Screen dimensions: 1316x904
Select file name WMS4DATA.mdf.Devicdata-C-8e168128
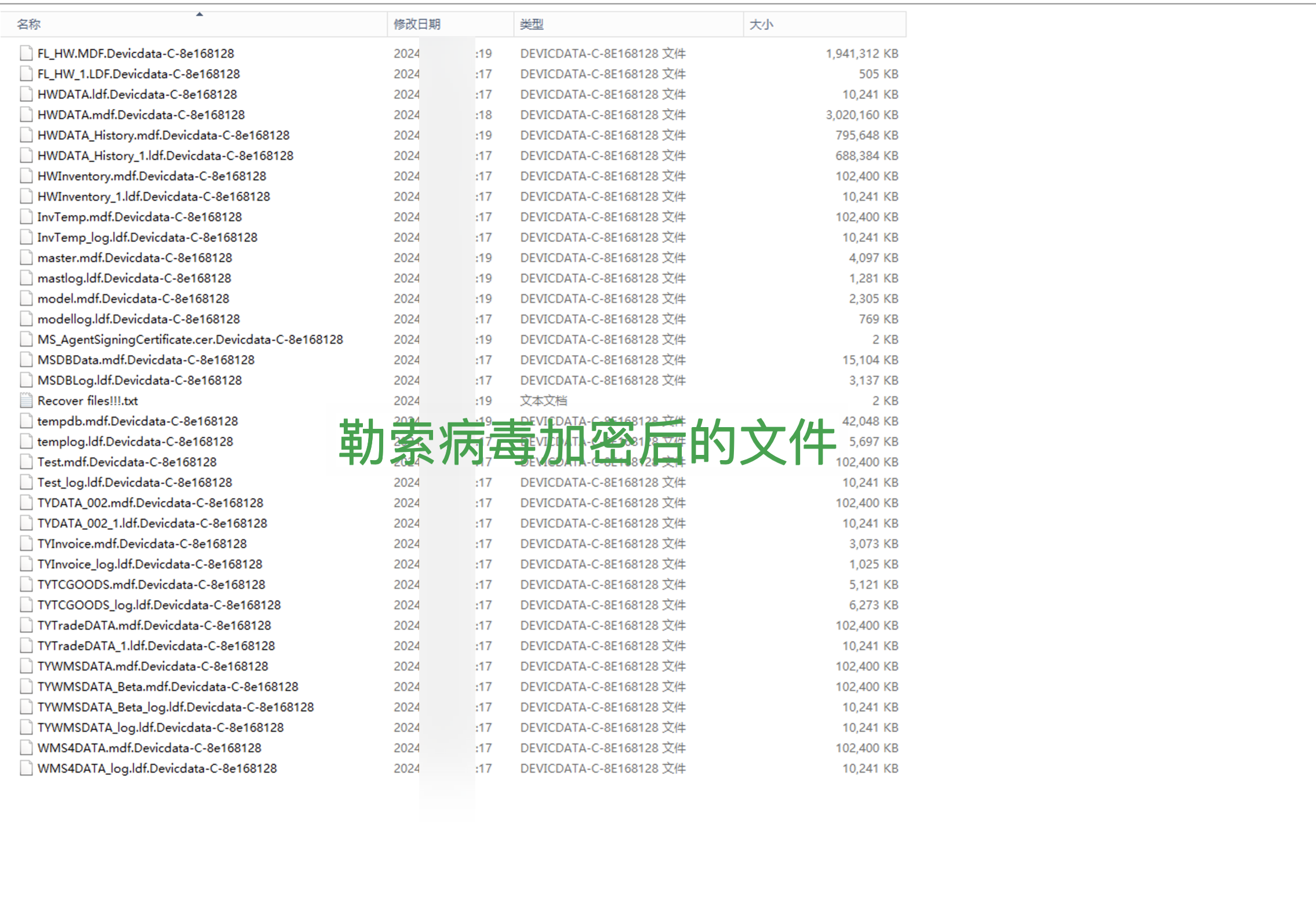[150, 748]
